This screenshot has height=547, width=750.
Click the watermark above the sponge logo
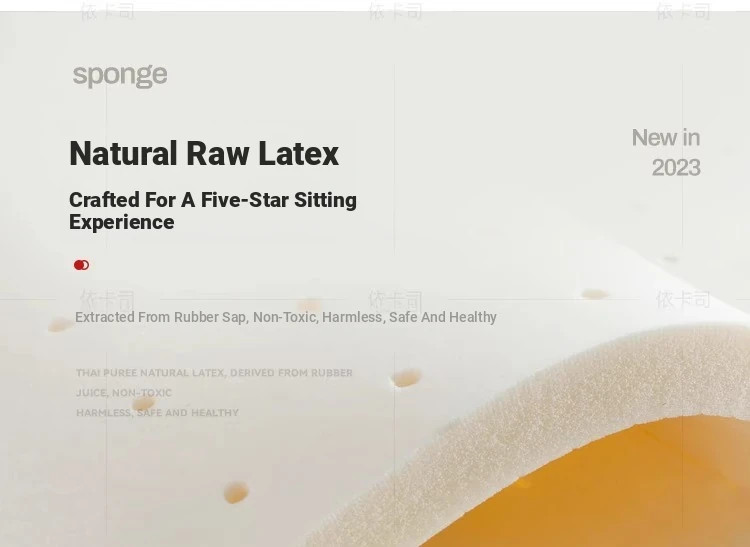pyautogui.click(x=107, y=11)
